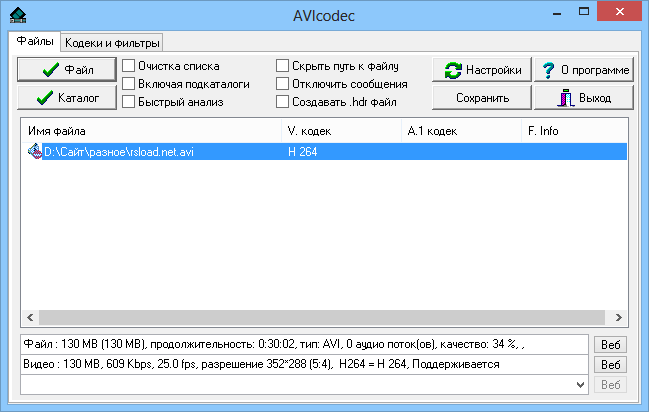Click the horizontal scrollbar track
This screenshot has width=649, height=412.
click(x=322, y=318)
